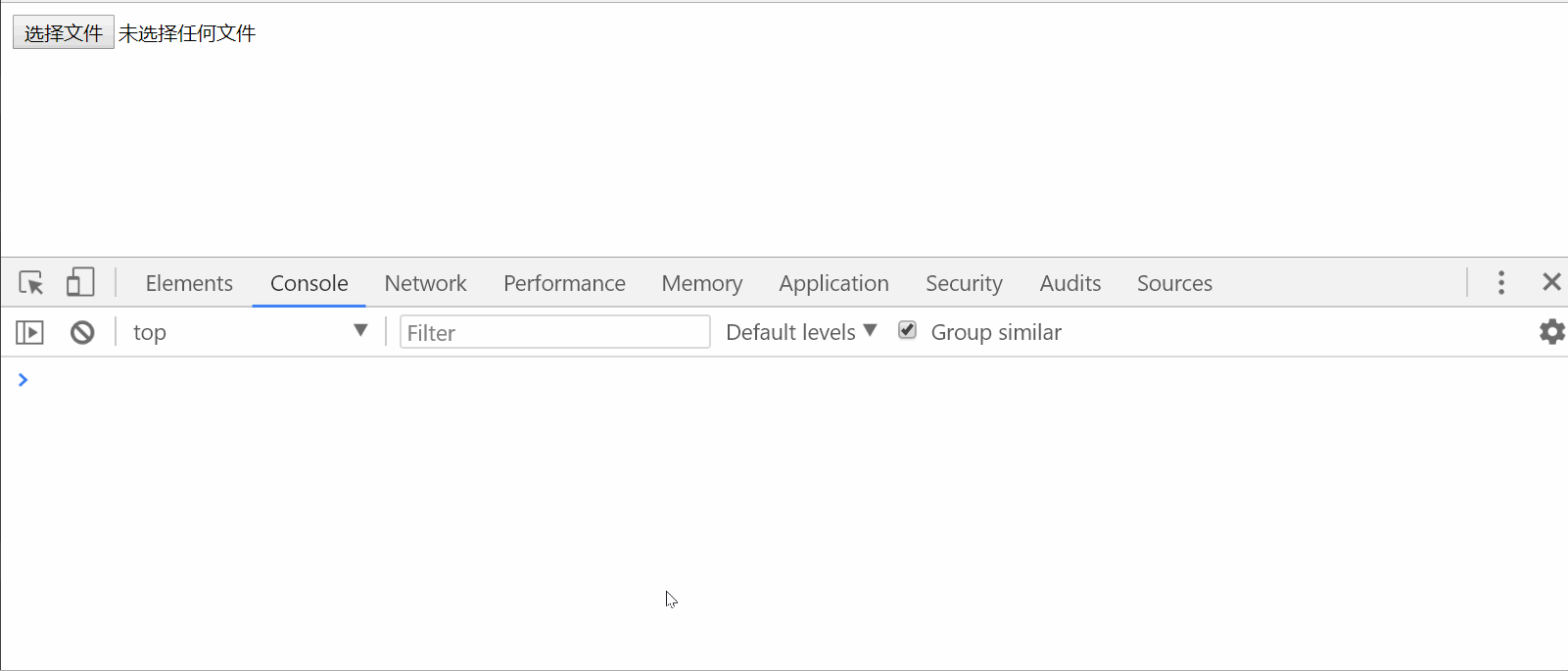Switch to the Sources tab
1568x671 pixels.
[1174, 283]
